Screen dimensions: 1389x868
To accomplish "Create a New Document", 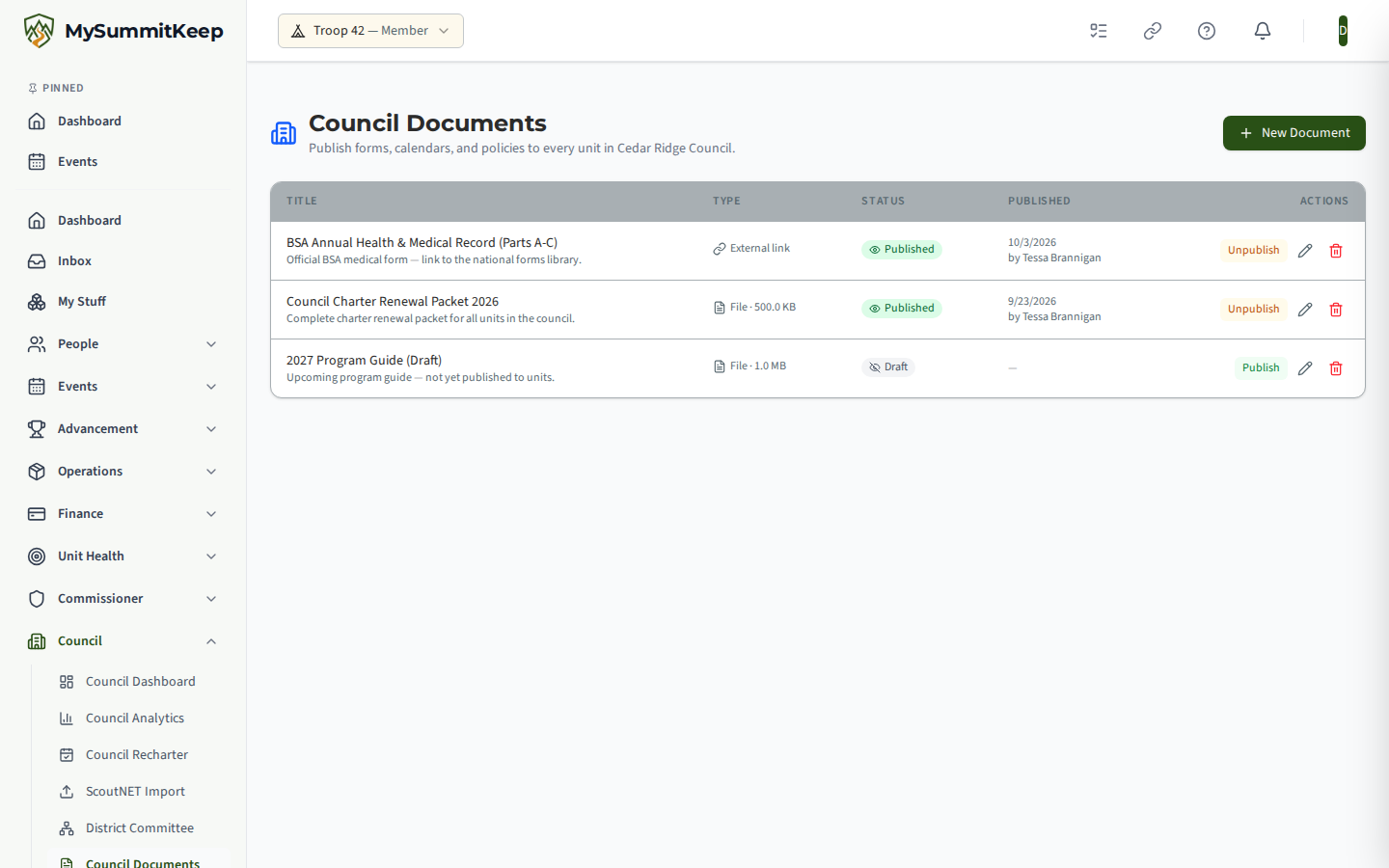I will (1294, 133).
